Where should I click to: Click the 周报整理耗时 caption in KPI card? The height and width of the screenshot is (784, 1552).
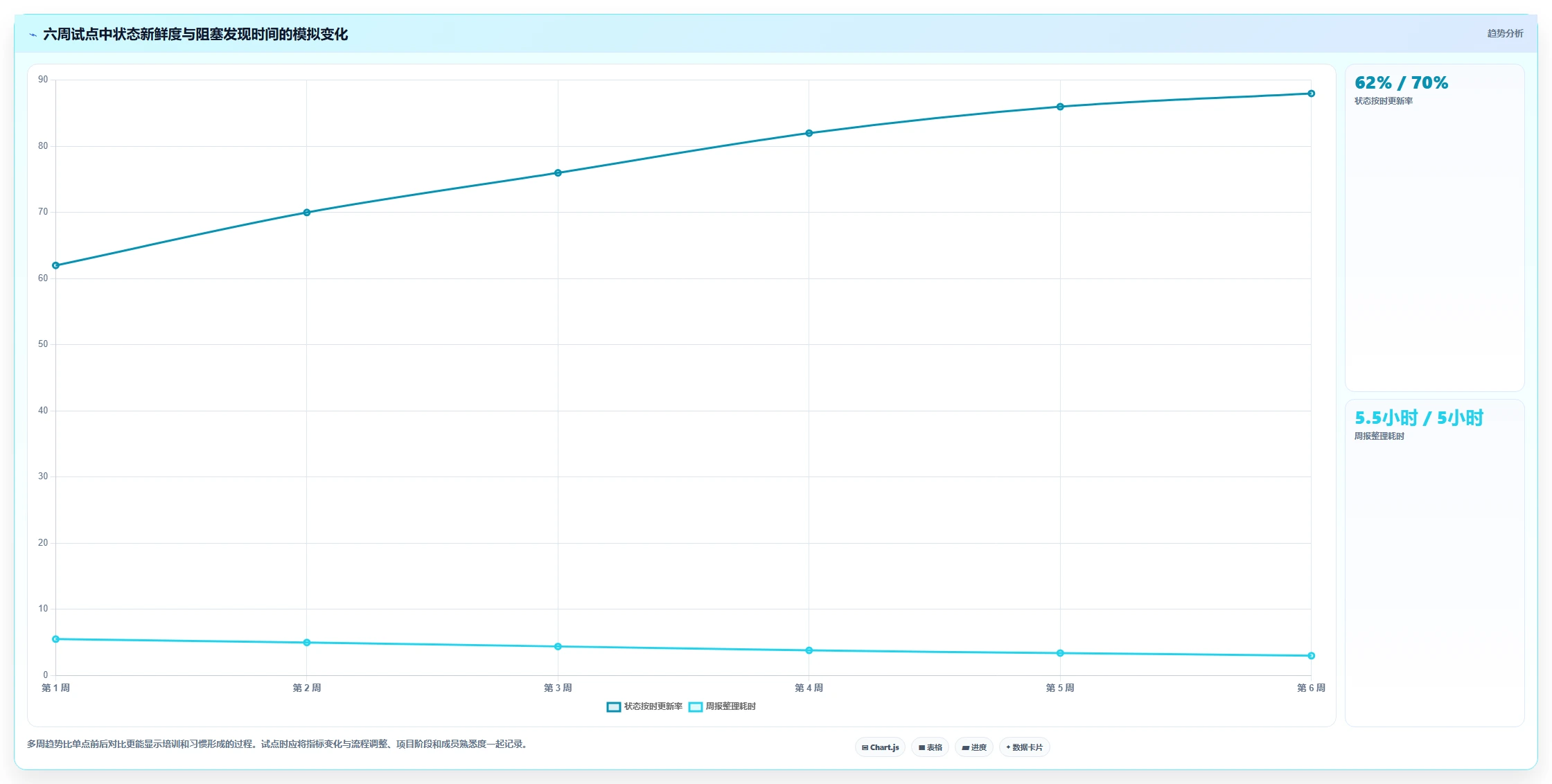pos(1379,436)
